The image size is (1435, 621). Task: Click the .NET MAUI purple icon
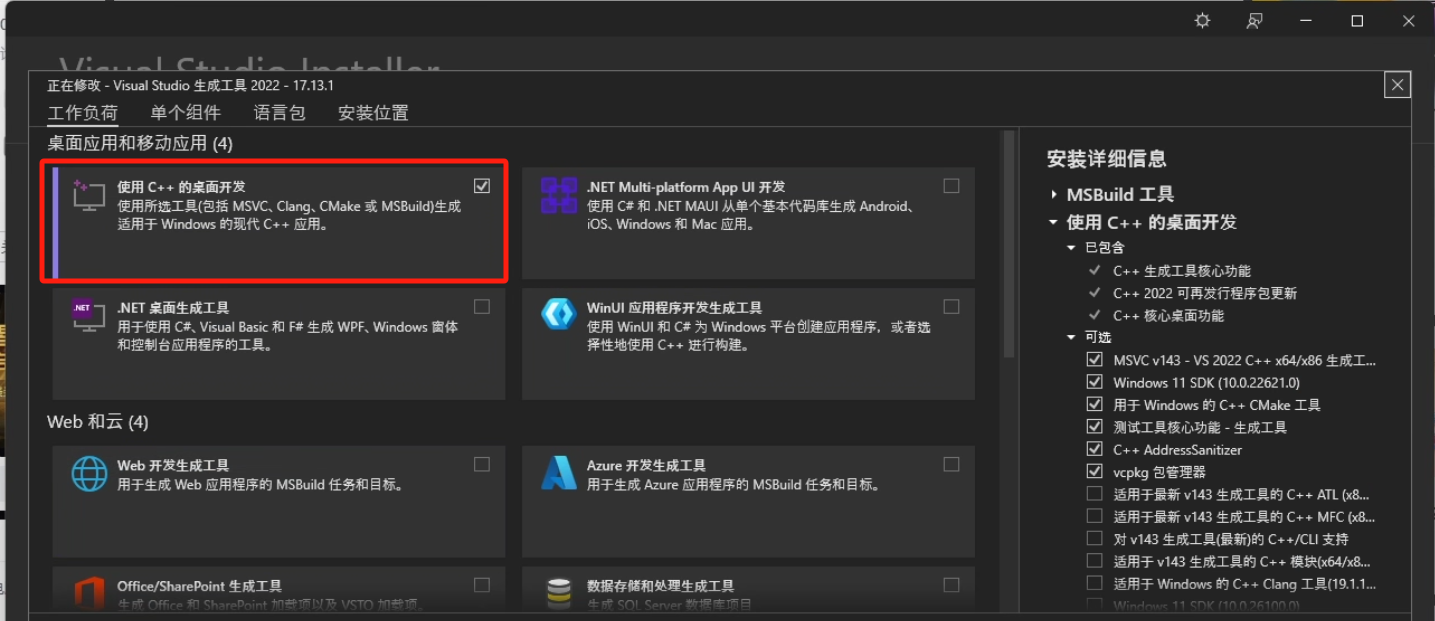pyautogui.click(x=559, y=195)
